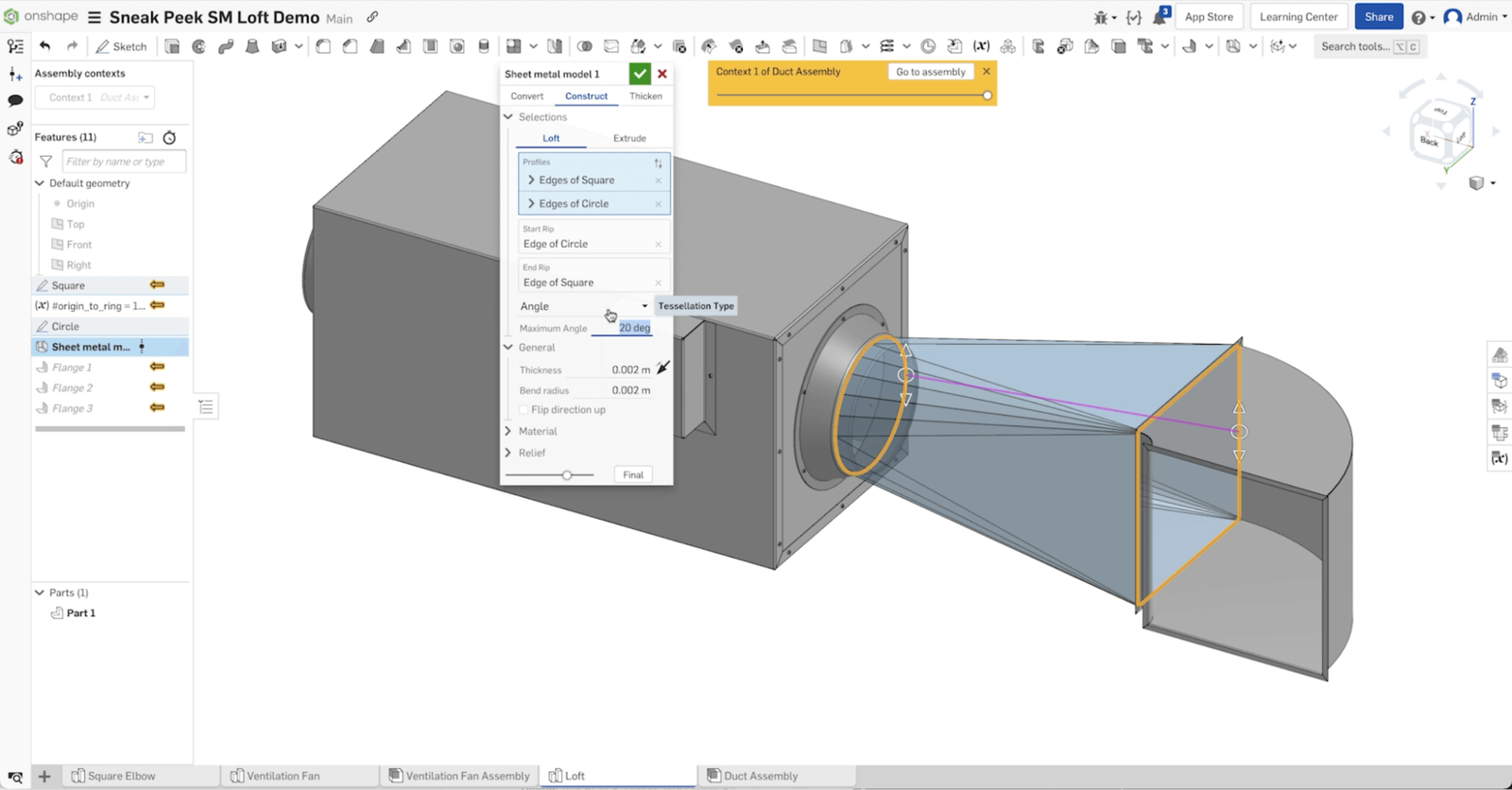
Task: Click the variable (x) toolbar icon
Action: 981,46
